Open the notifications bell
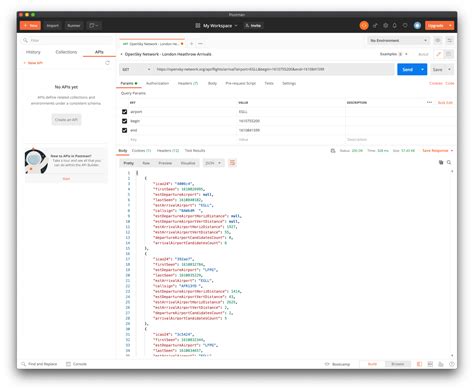 395,26
